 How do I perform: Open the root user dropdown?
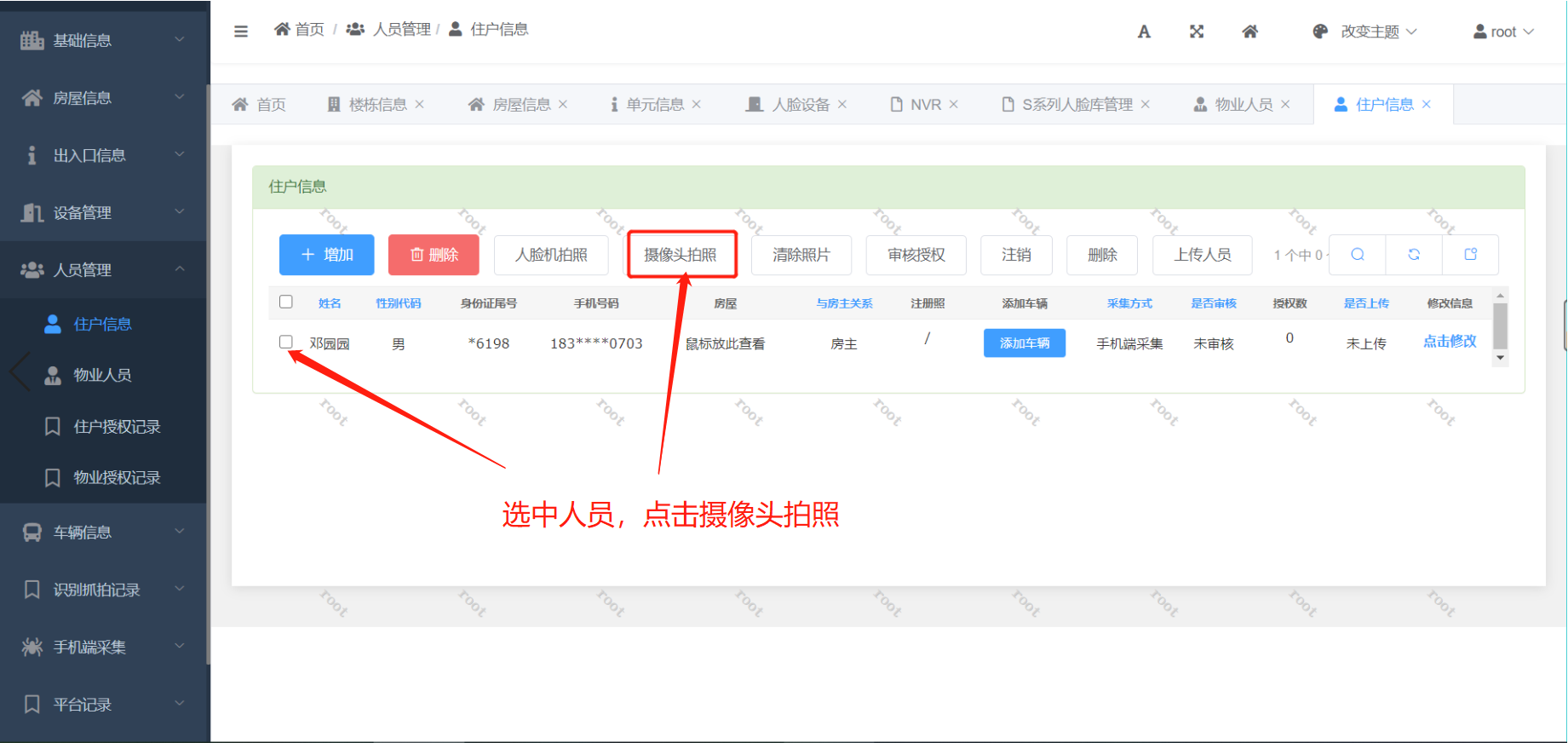[x=1503, y=32]
